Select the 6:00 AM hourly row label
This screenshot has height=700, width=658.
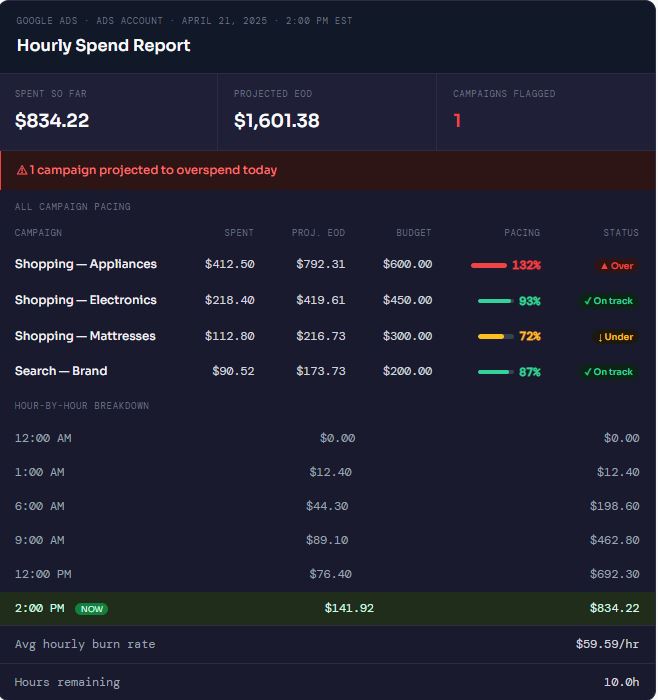[x=39, y=506]
